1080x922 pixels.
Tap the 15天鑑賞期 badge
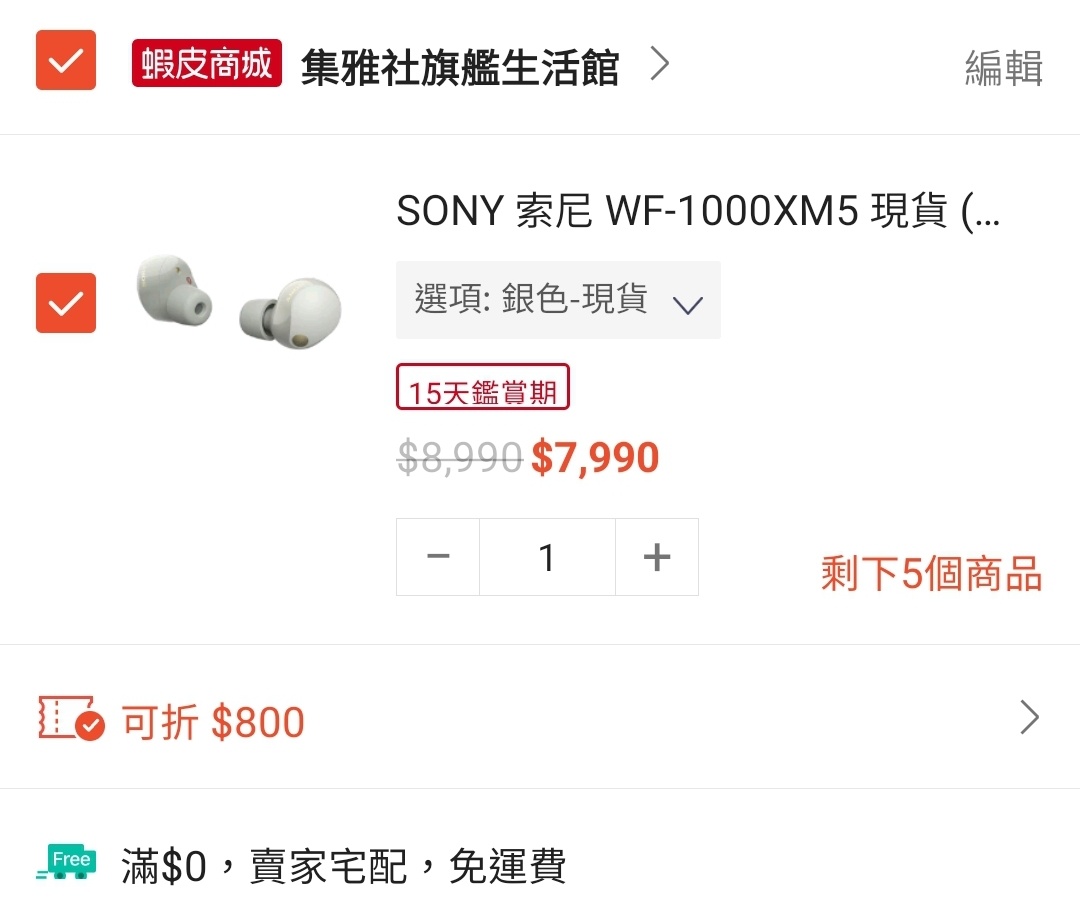(483, 388)
